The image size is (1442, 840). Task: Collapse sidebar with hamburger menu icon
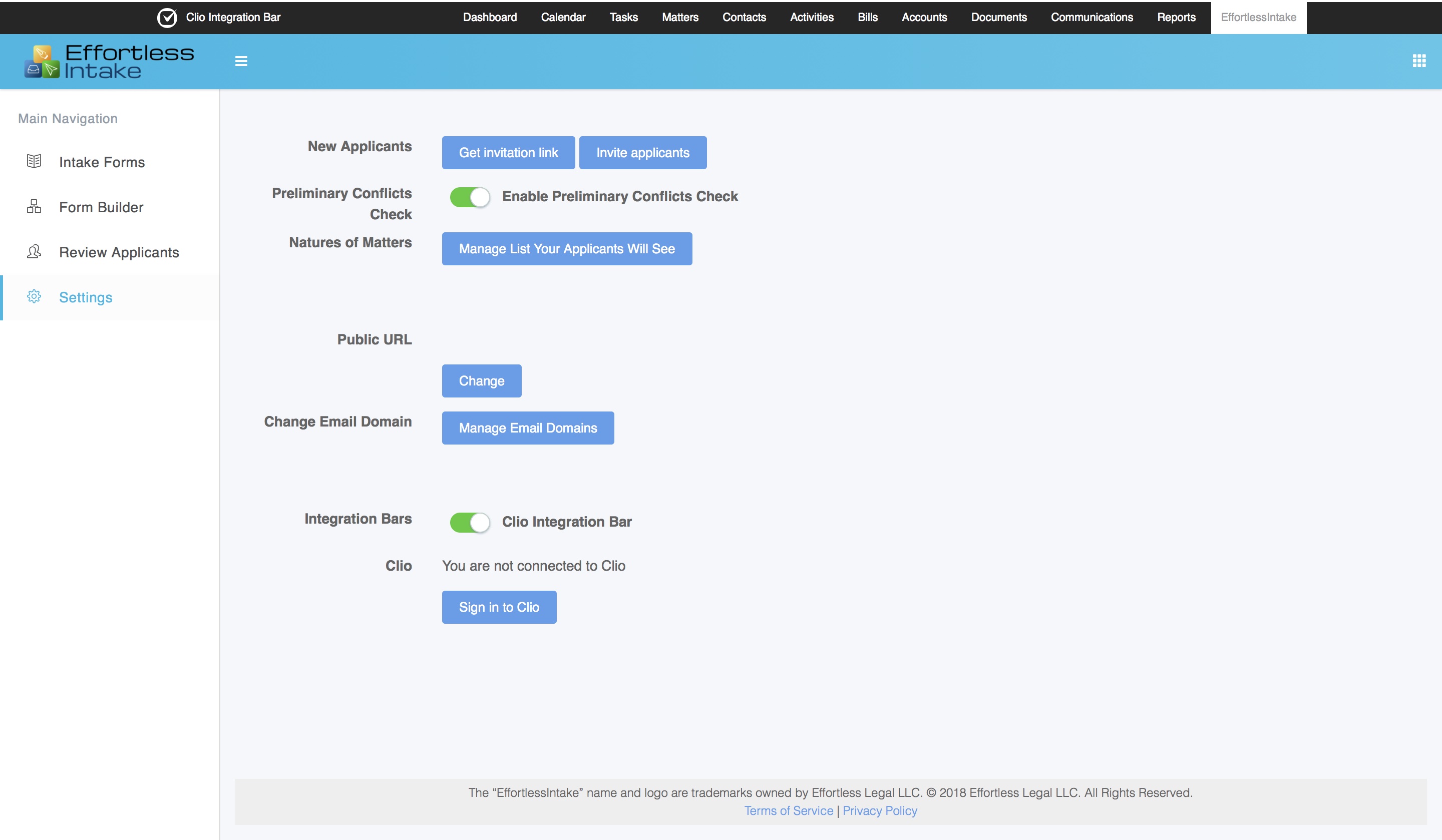coord(241,61)
